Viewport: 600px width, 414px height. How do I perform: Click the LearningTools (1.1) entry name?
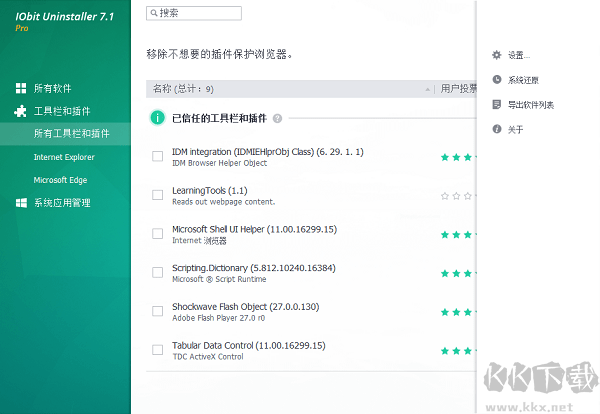tap(210, 191)
